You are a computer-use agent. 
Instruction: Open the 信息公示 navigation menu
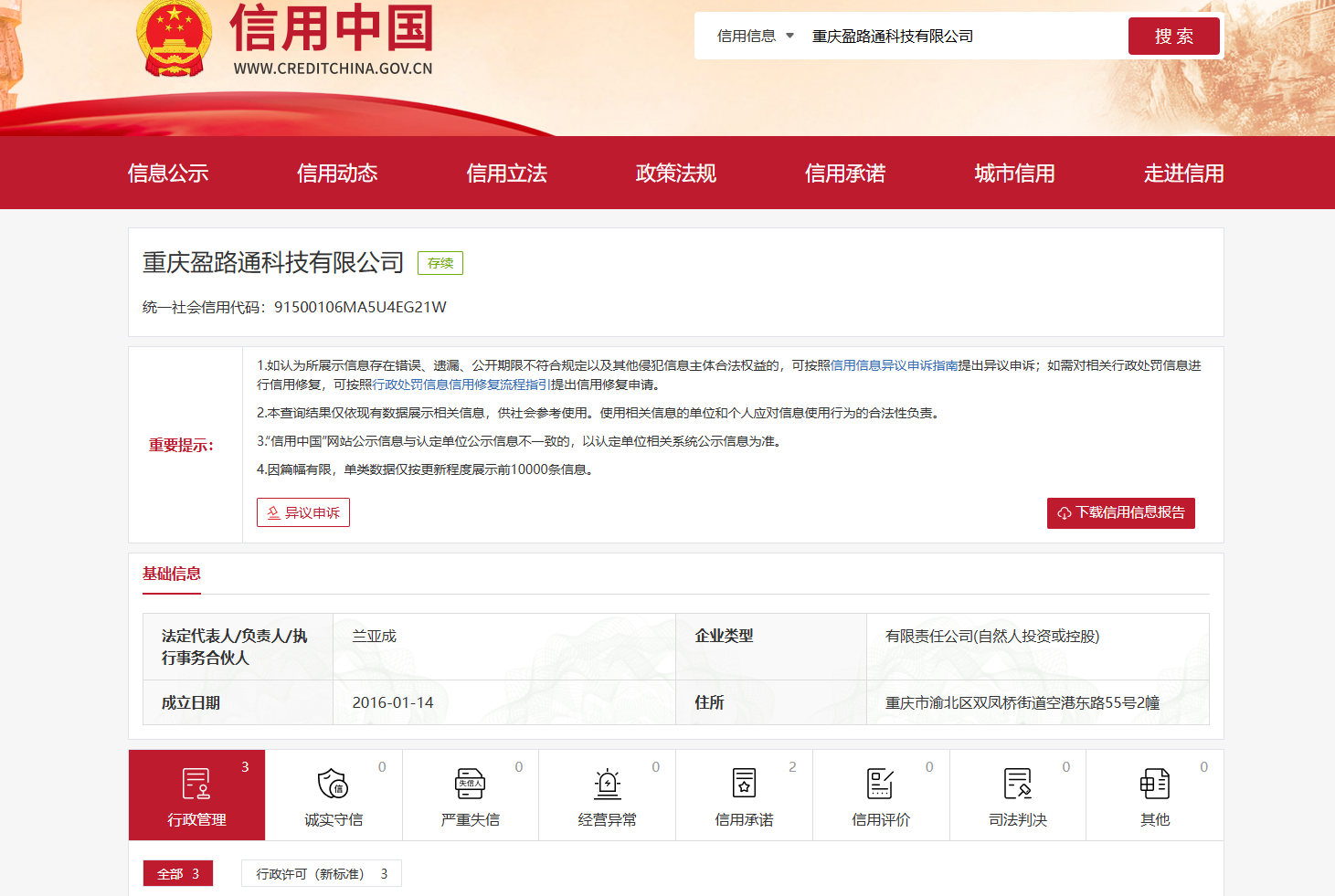tap(168, 174)
